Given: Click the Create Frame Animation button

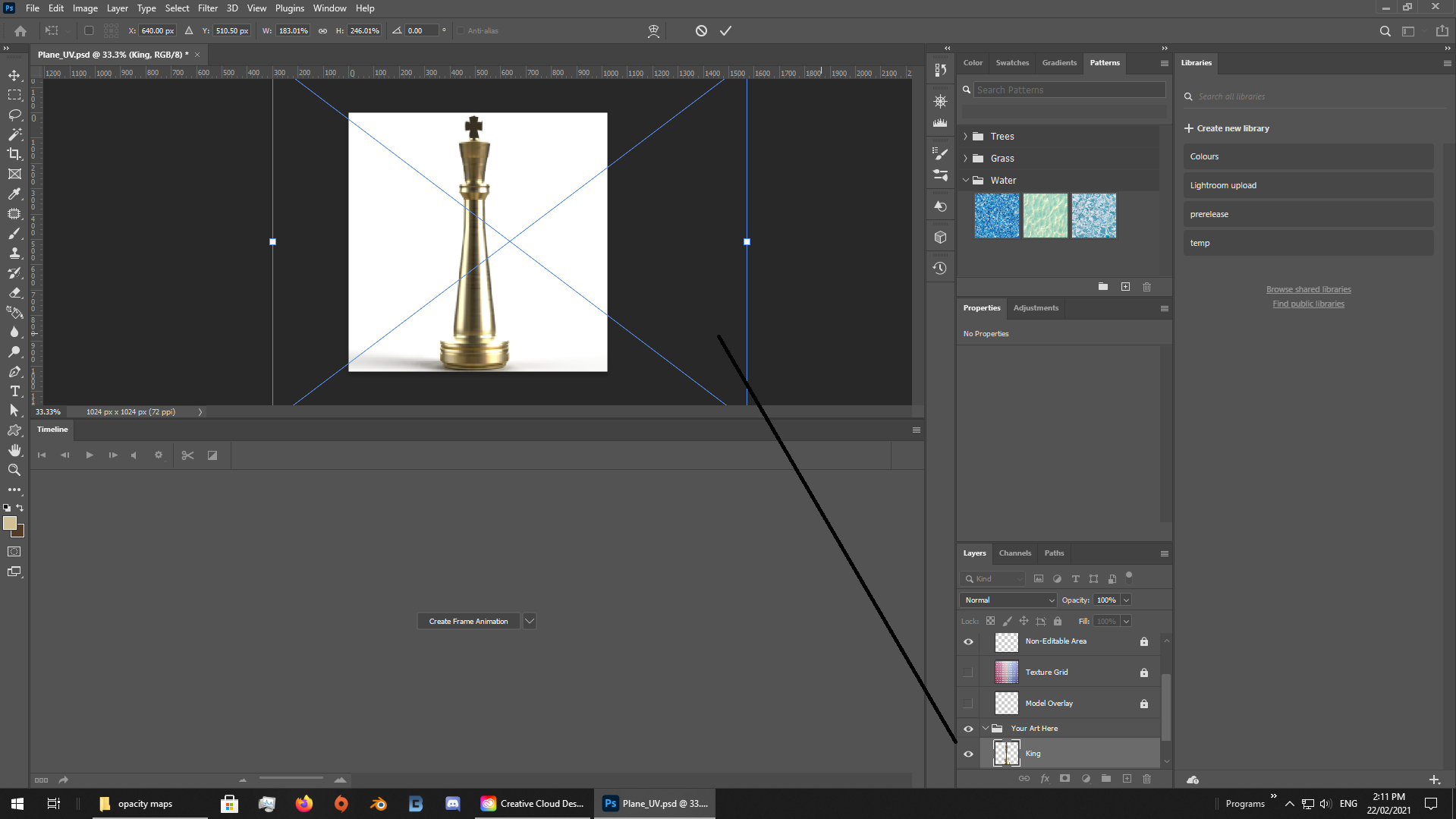Looking at the screenshot, I should point(468,620).
